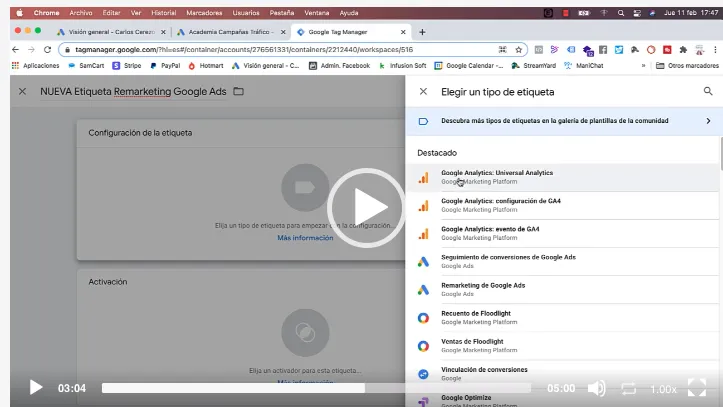Click the trigger placeholder icon in Activación

[x=305, y=332]
